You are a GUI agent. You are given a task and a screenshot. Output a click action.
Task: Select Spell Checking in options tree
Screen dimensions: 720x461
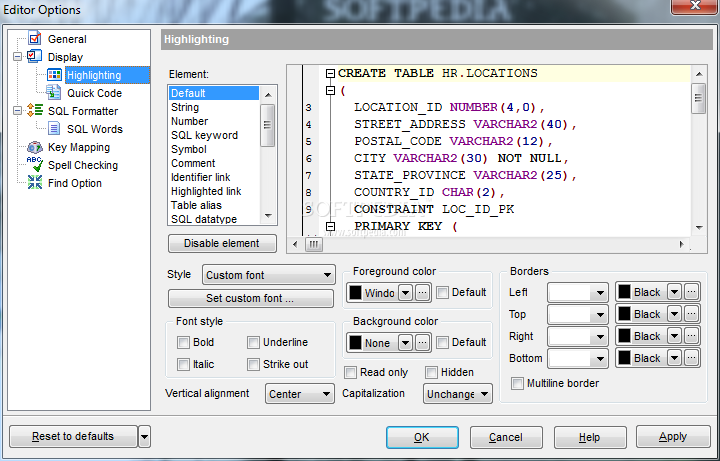83,165
